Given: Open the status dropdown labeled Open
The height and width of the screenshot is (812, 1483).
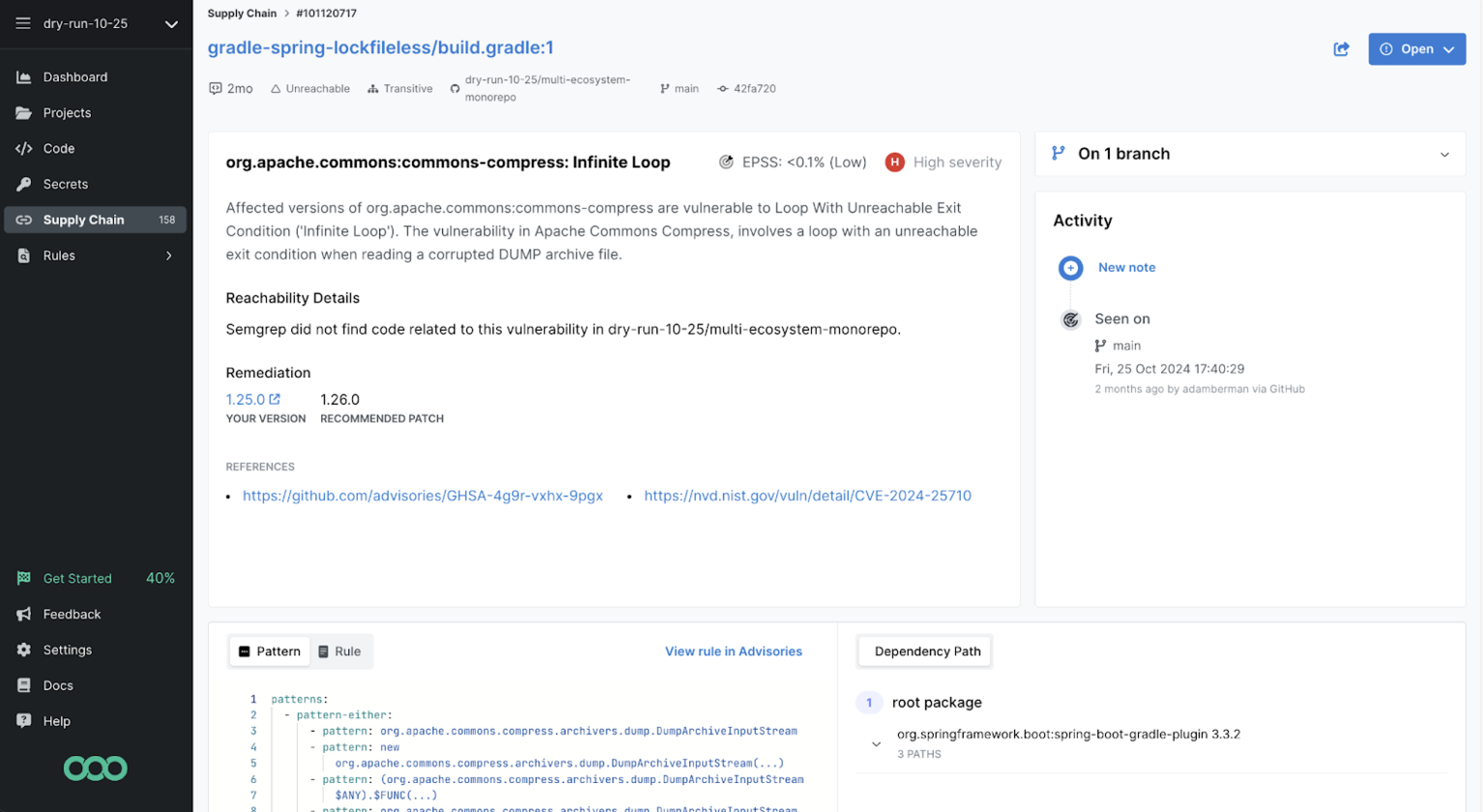Looking at the screenshot, I should [1416, 49].
